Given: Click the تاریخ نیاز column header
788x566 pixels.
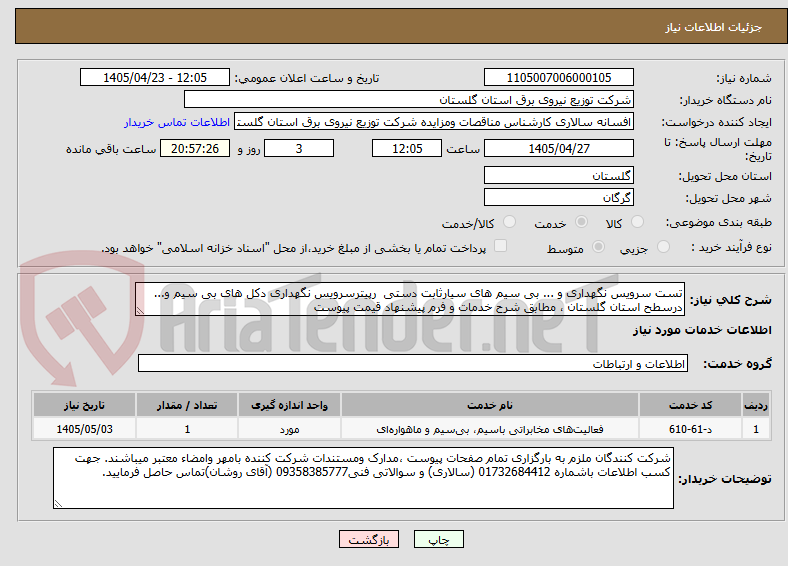Looking at the screenshot, I should point(84,405).
